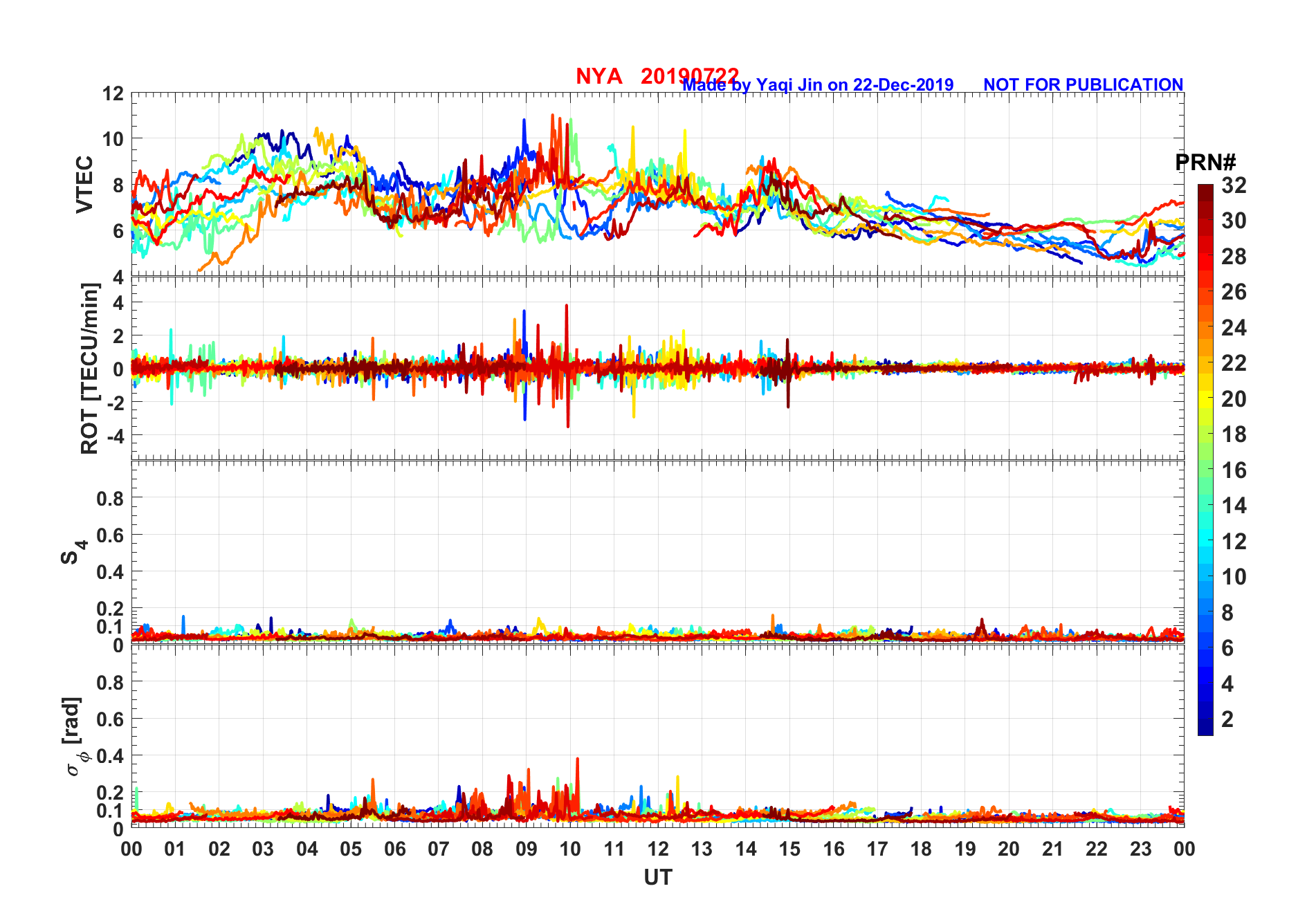Image resolution: width=1316 pixels, height=920 pixels.
Task: Click colorbar tick label '32'
Action: pos(1234,185)
